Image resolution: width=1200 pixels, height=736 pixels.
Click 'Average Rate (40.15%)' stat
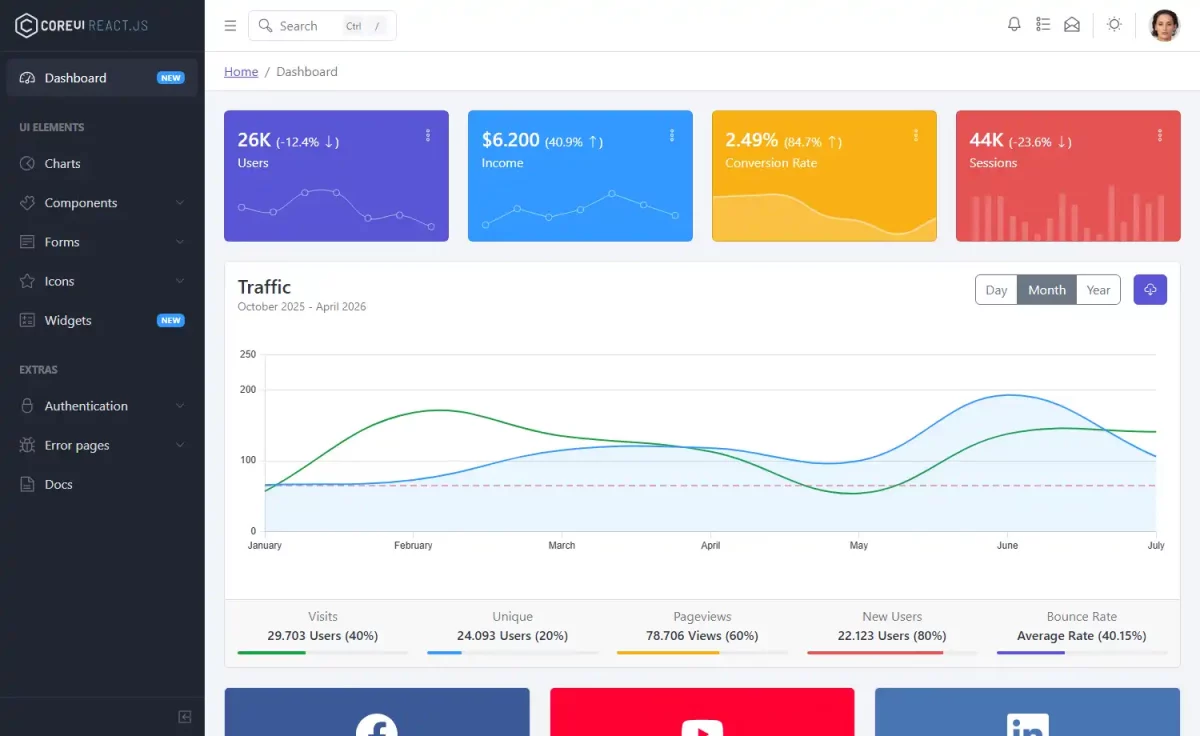click(x=1081, y=636)
